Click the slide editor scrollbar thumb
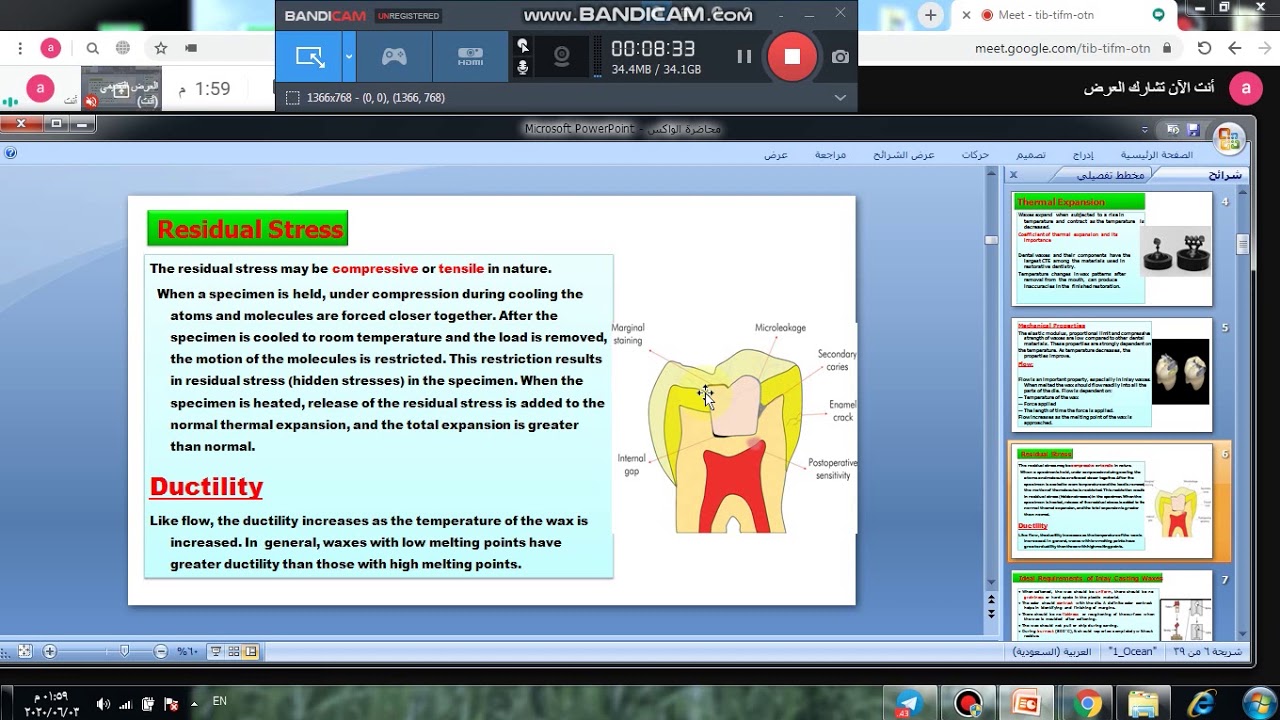This screenshot has height=720, width=1280. pos(991,240)
